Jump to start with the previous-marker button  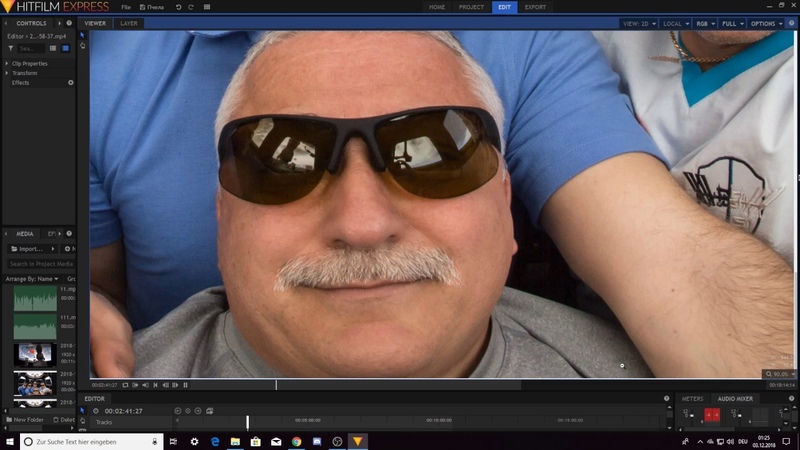tap(156, 385)
